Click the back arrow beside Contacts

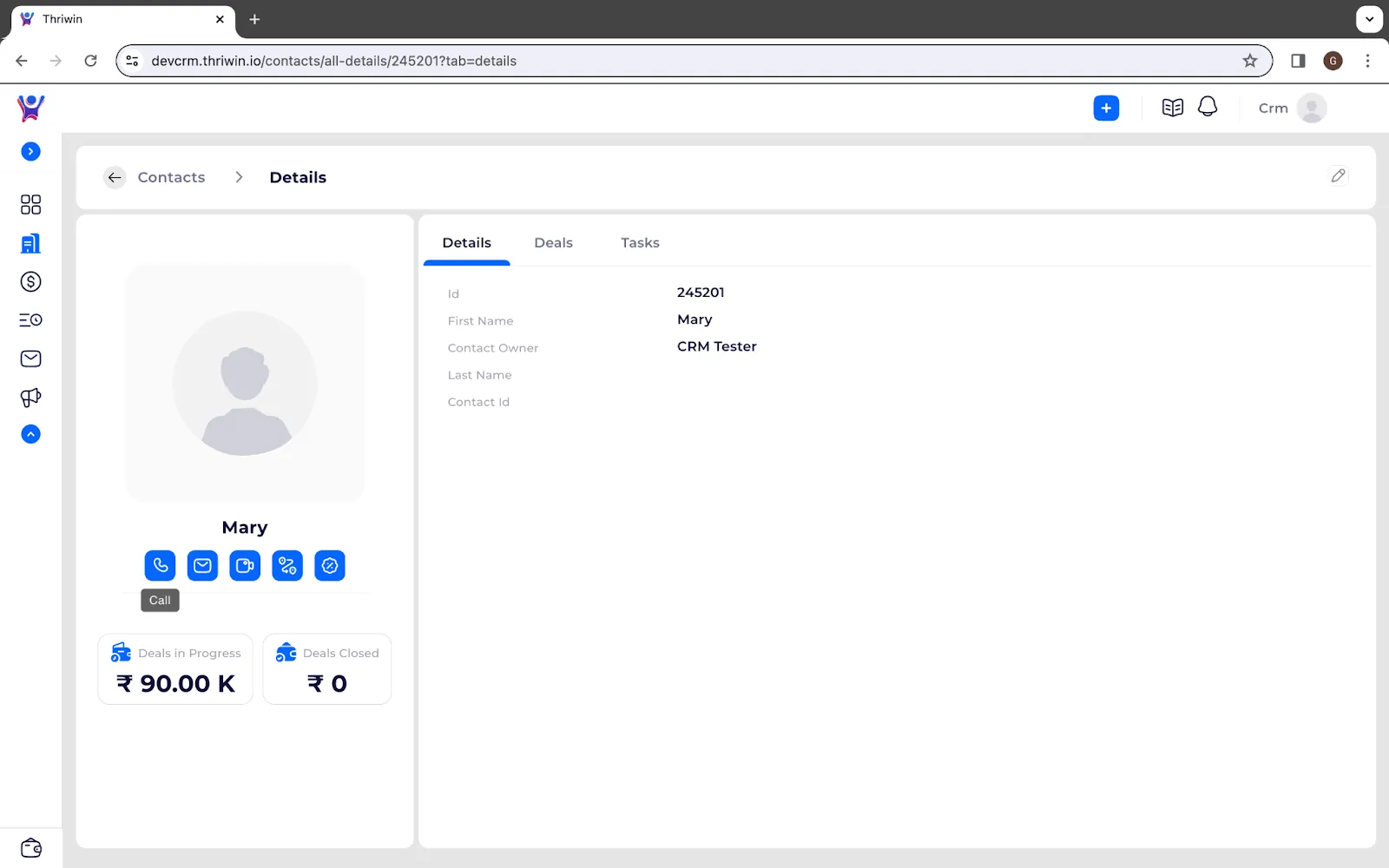click(115, 177)
